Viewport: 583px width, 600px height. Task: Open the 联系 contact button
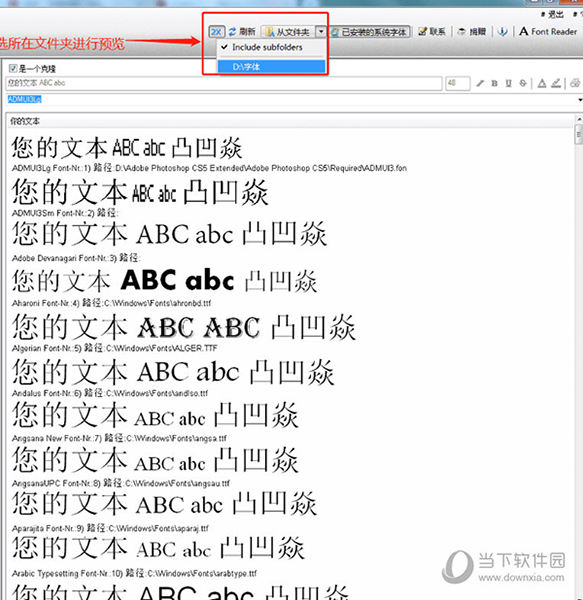coord(432,32)
